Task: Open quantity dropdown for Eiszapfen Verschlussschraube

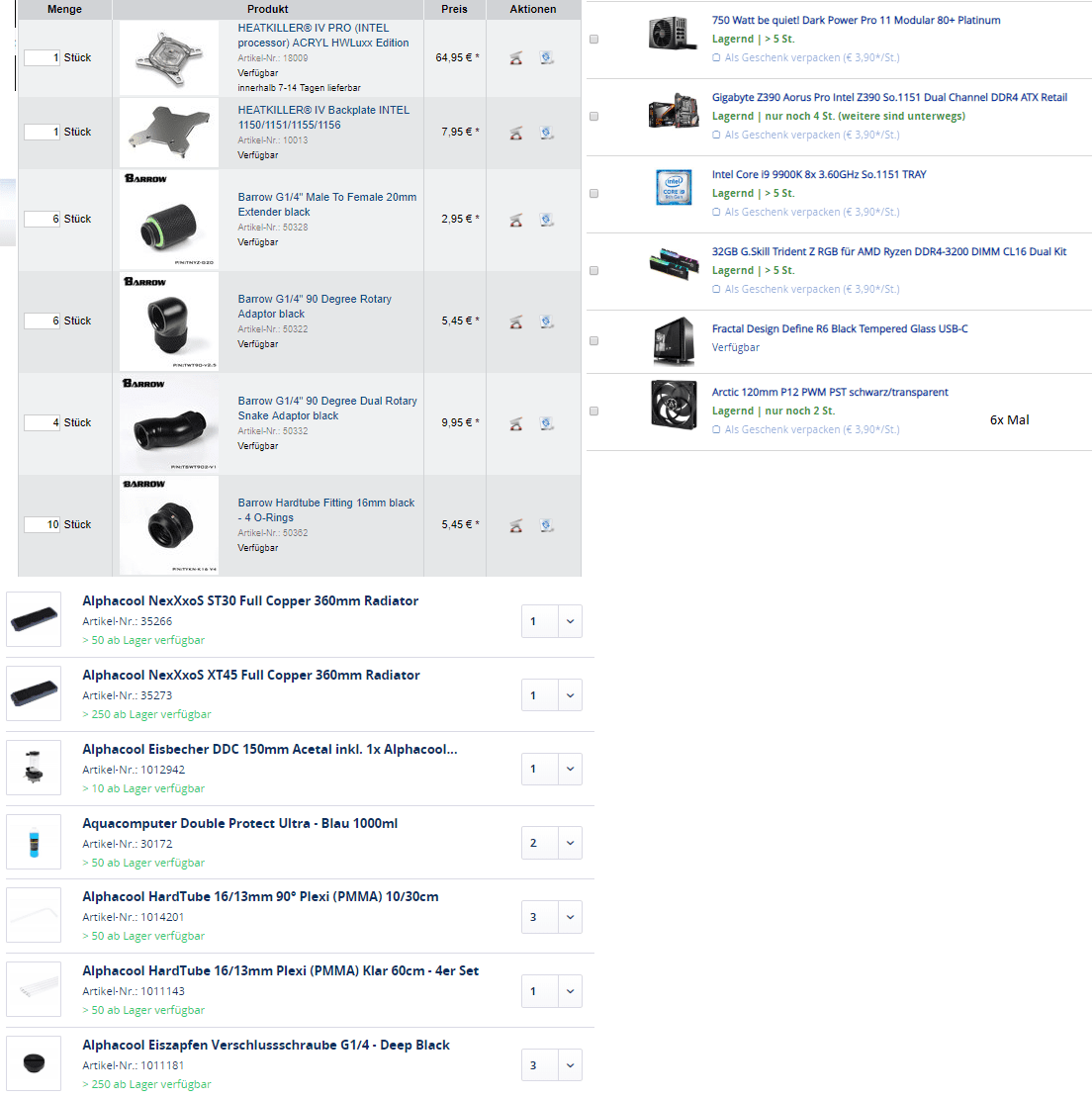Action: (x=570, y=1065)
